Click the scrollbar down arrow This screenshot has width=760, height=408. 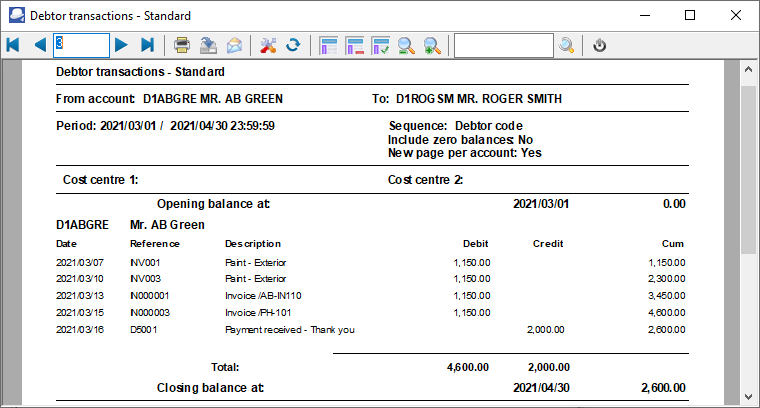click(748, 396)
